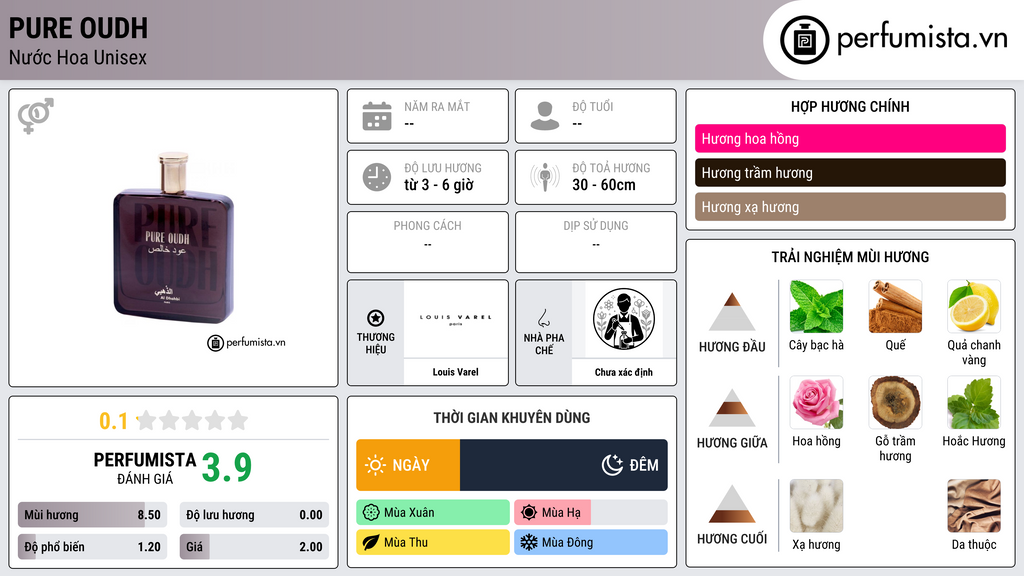Select the Gỗ trầm hương wood image
Viewport: 1024px width, 576px height.
point(895,402)
